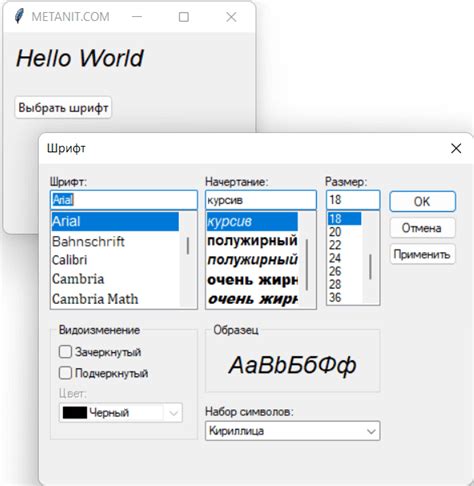Screen dimensions: 474x486
Task: Click the black color swatch
Action: tap(75, 413)
